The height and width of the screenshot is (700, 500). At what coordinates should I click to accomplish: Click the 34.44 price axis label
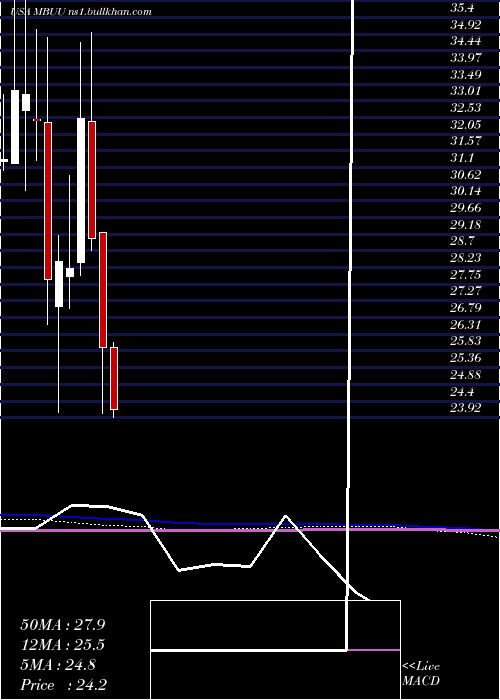[x=466, y=41]
